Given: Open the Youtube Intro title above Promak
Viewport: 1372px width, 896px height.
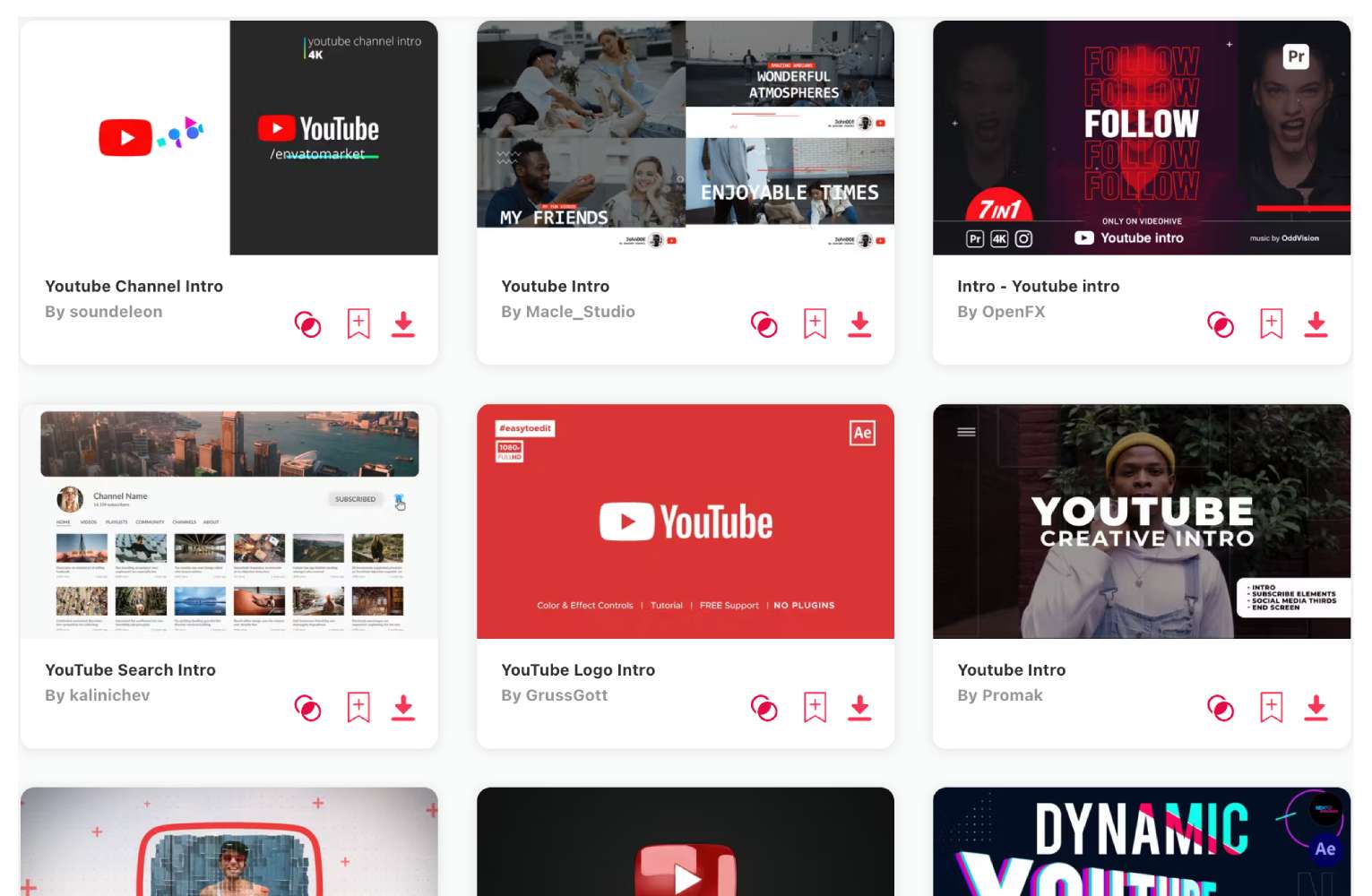Looking at the screenshot, I should 1012,670.
